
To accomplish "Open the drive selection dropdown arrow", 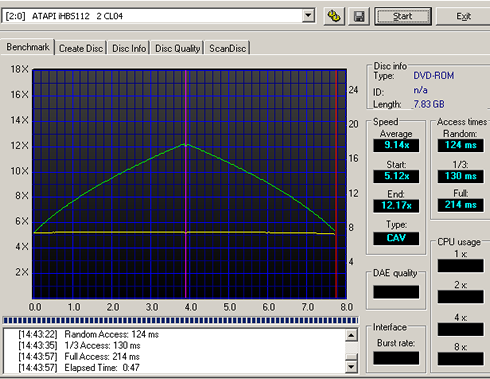I will pyautogui.click(x=308, y=16).
